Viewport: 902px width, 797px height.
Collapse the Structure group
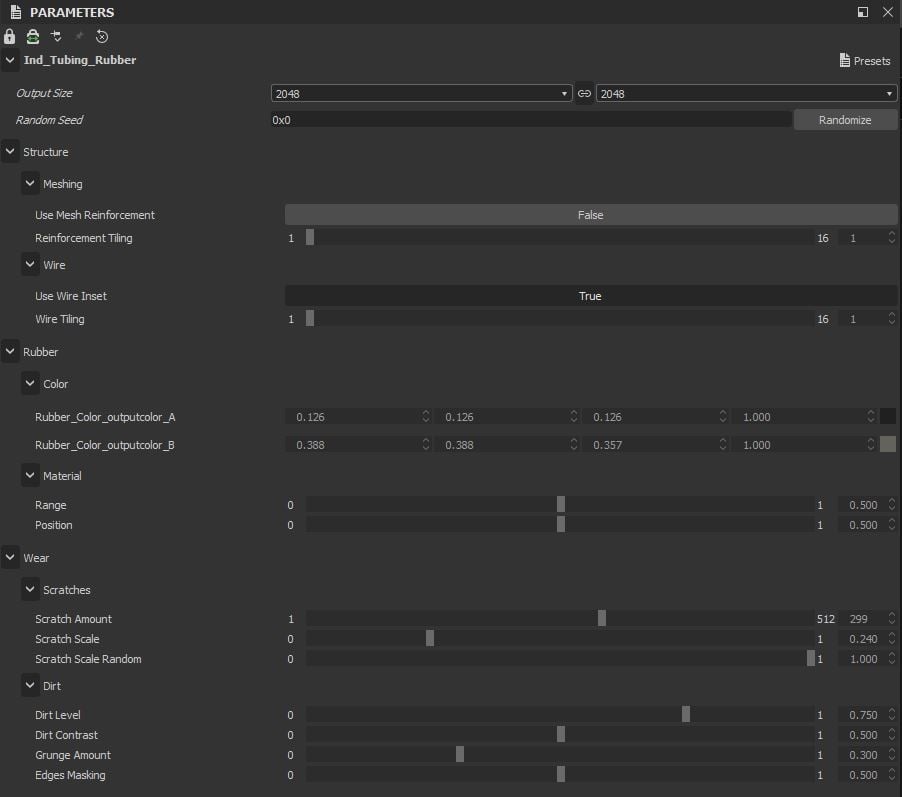10,151
